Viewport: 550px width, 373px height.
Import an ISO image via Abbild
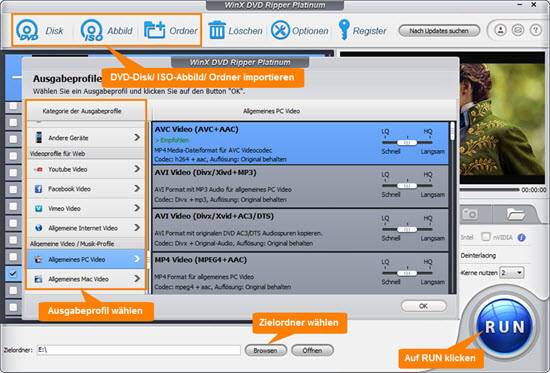92,30
